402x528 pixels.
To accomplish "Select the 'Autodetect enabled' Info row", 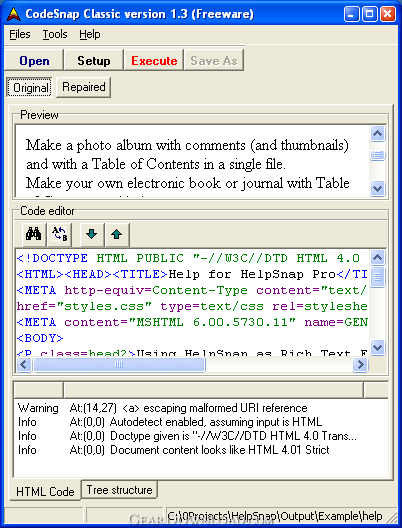I will tap(201, 422).
